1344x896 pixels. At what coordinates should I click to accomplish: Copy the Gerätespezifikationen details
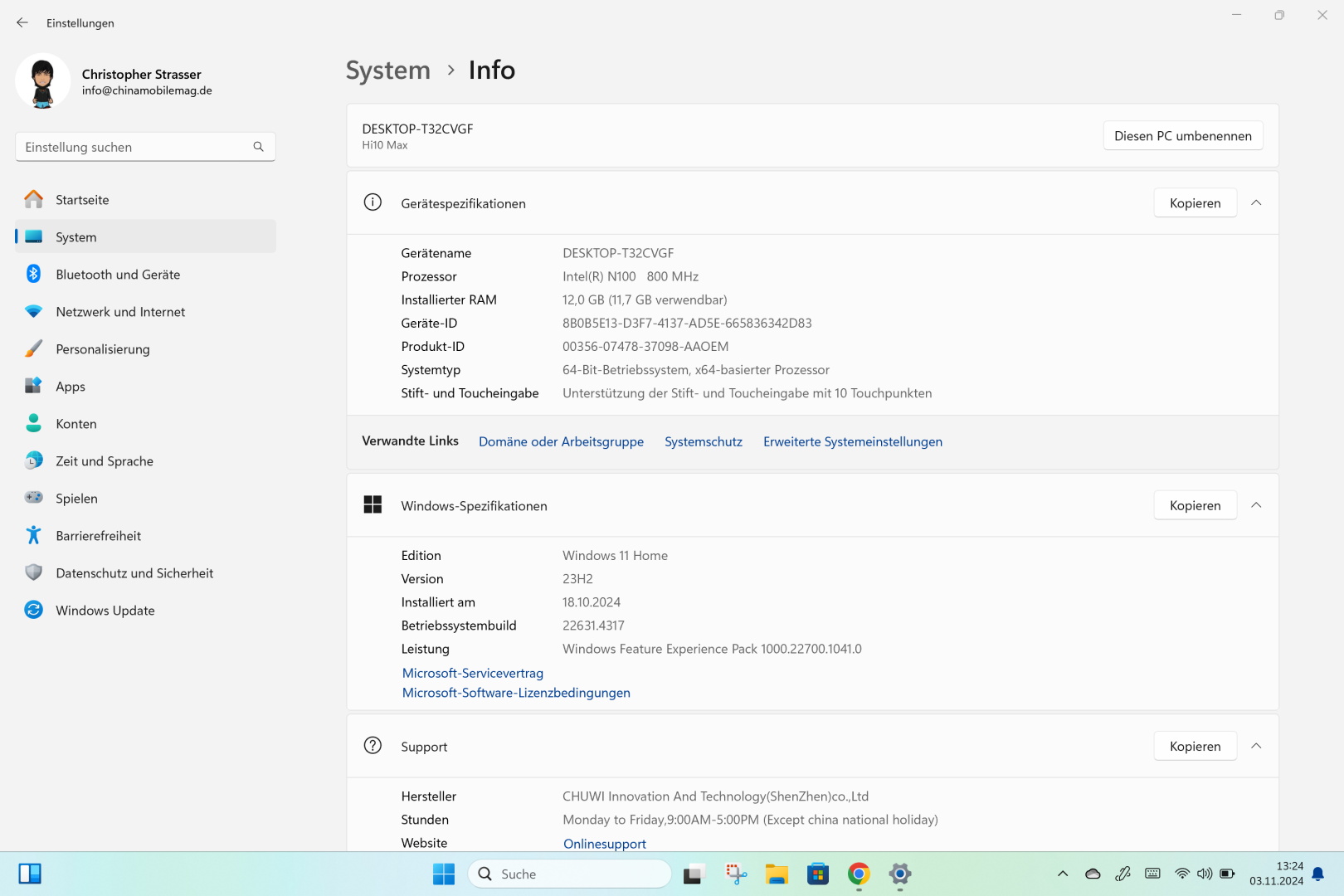[x=1195, y=203]
